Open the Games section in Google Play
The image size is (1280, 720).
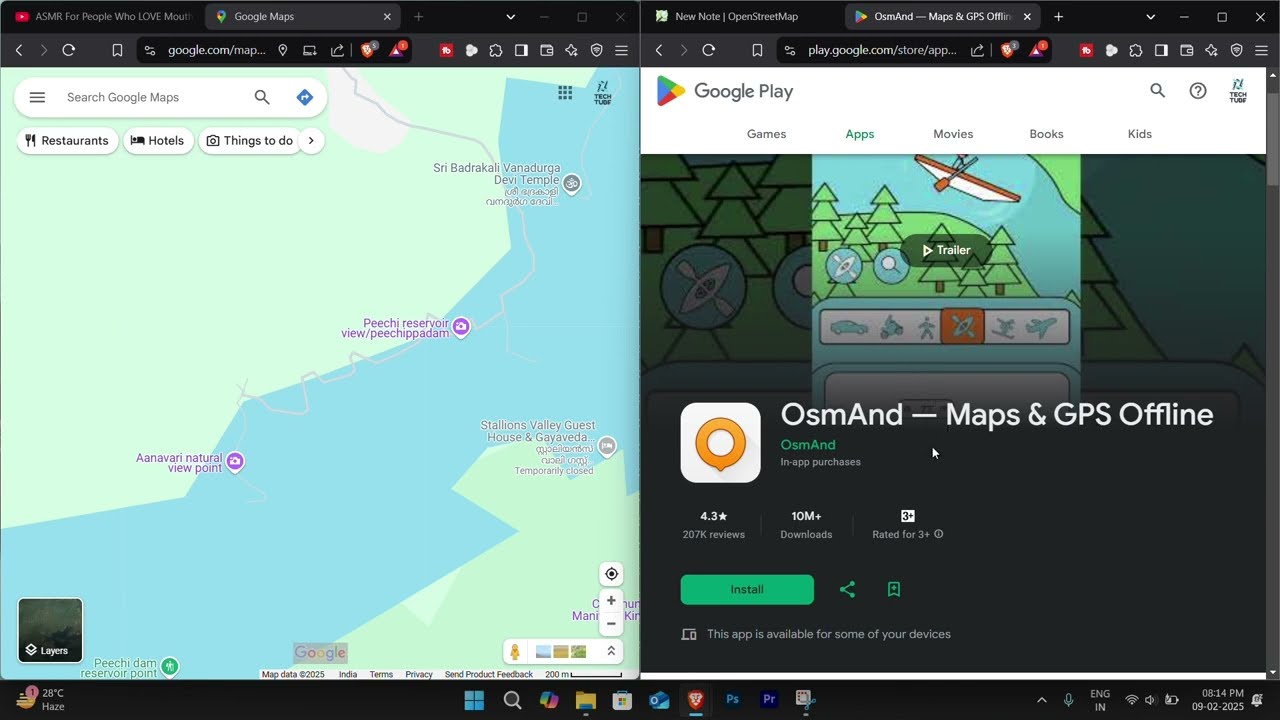pyautogui.click(x=766, y=134)
